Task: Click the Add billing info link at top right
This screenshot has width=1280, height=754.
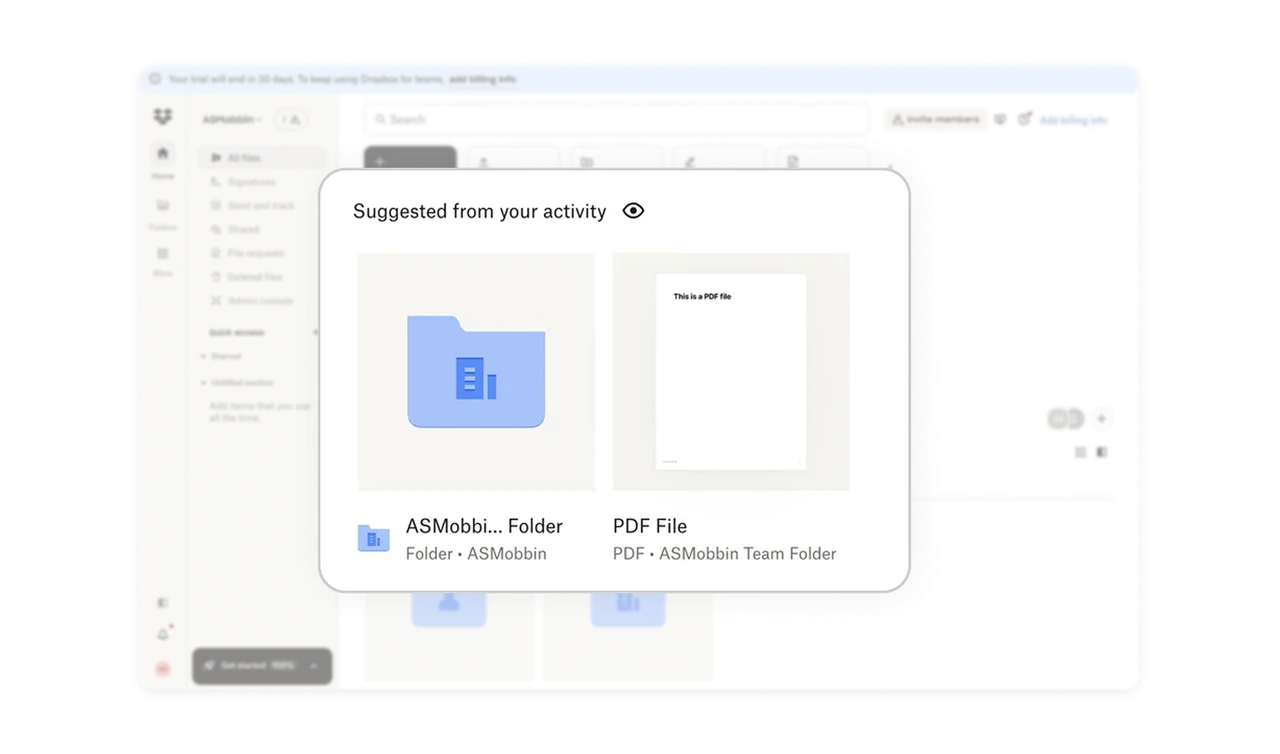Action: pos(1073,120)
